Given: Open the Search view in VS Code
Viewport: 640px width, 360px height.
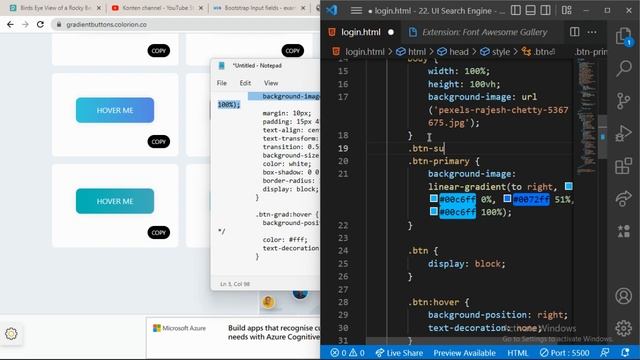Looking at the screenshot, I should click(x=624, y=68).
